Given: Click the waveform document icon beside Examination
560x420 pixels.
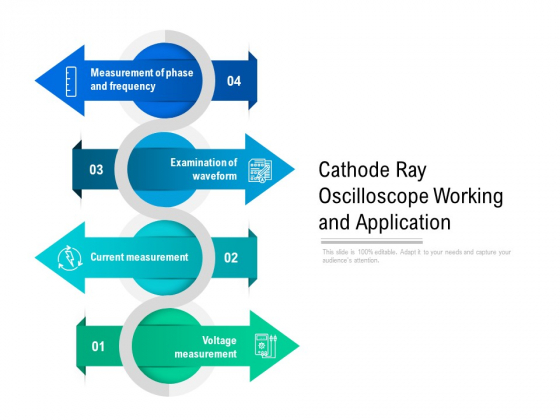Looking at the screenshot, I should [260, 170].
